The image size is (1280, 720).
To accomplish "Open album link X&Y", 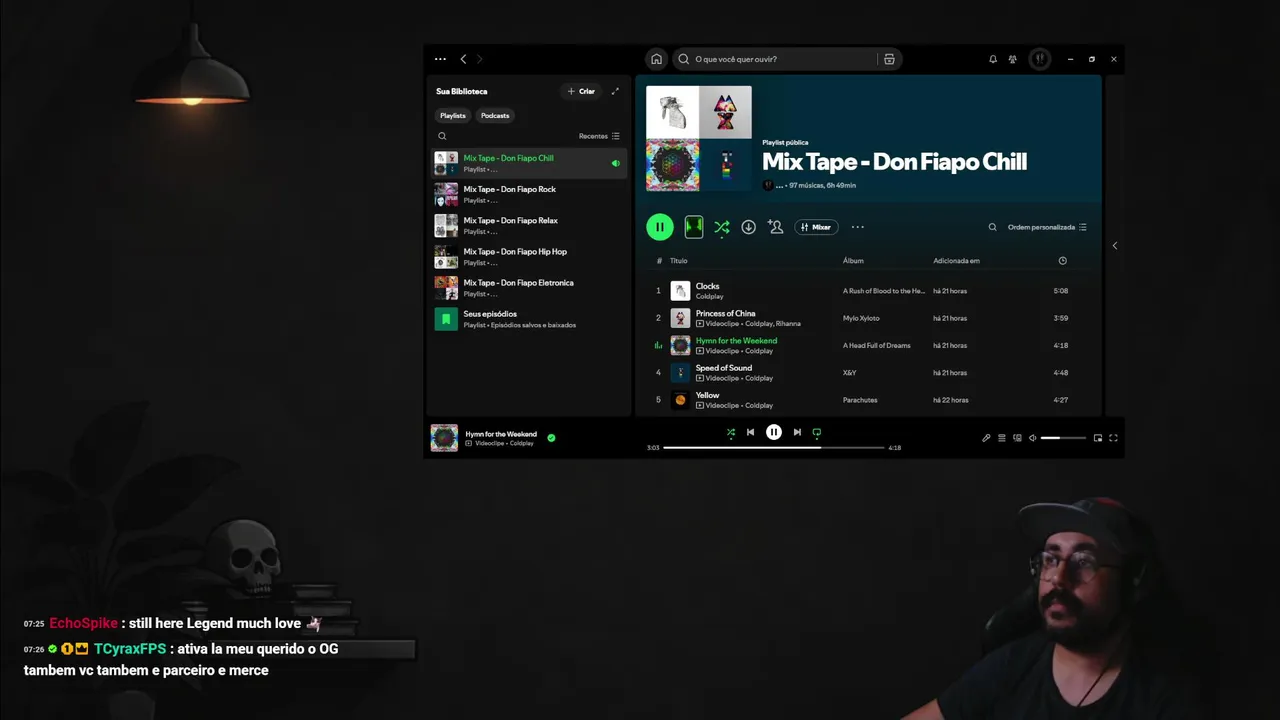I will (849, 373).
